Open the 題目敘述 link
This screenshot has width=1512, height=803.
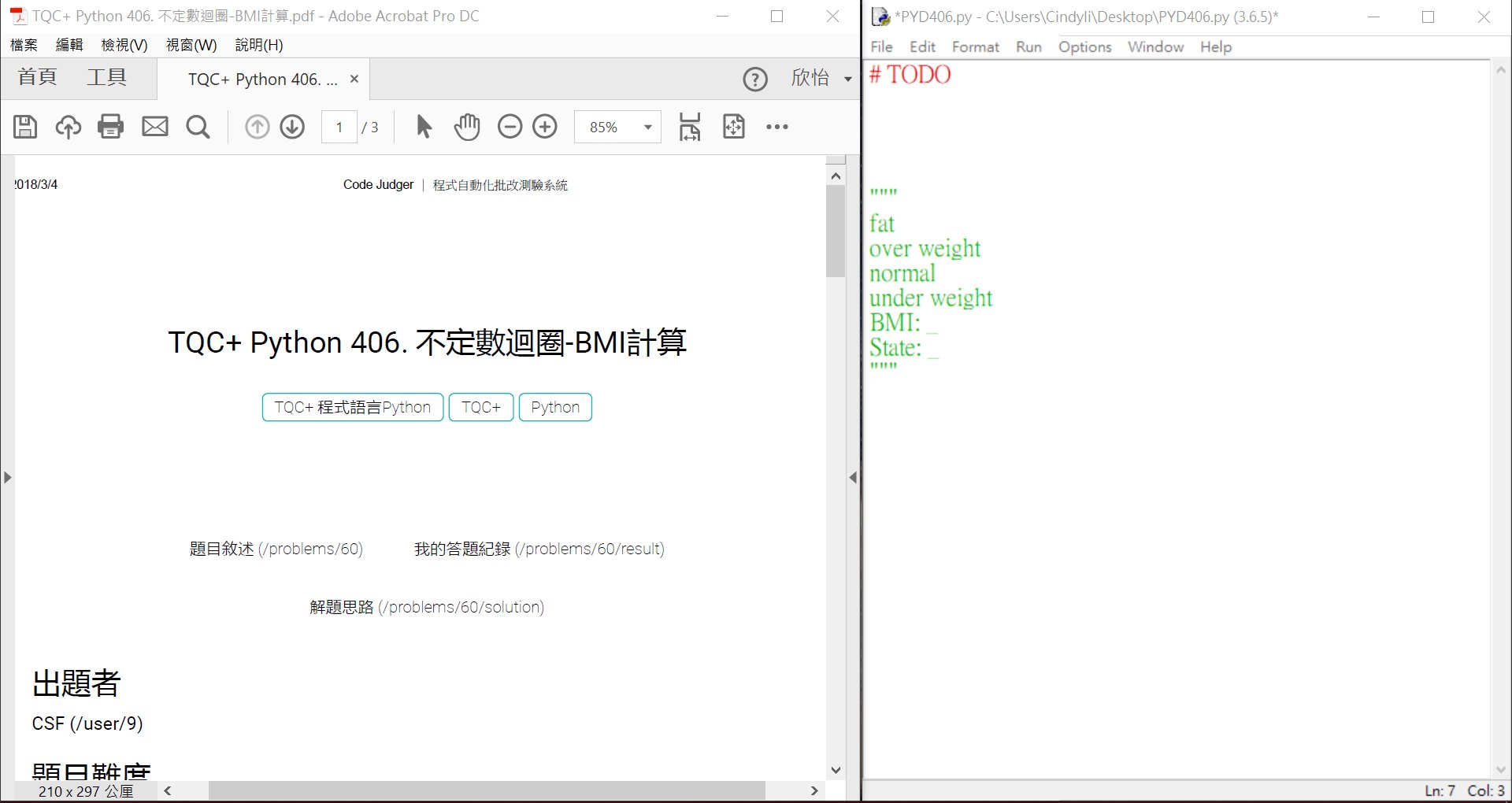(x=276, y=549)
